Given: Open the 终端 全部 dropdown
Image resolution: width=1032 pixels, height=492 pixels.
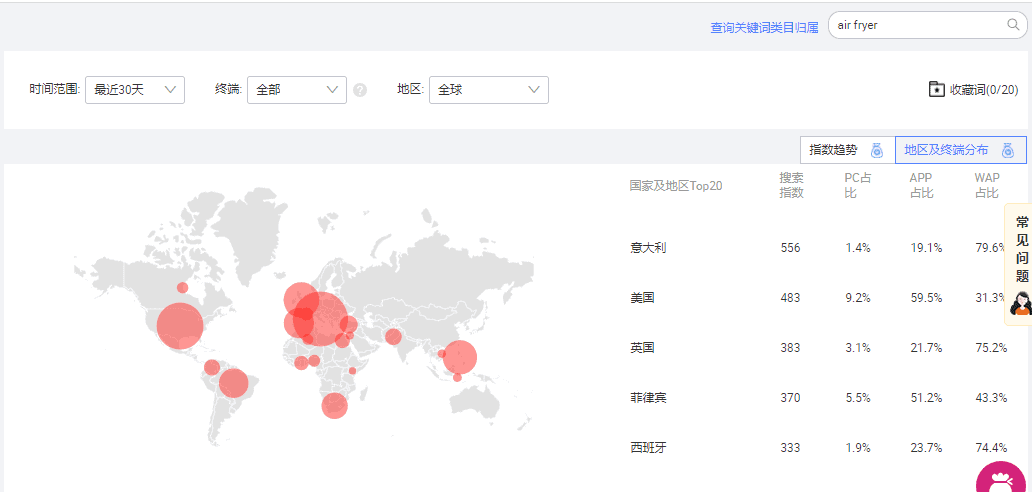Looking at the screenshot, I should (x=297, y=90).
